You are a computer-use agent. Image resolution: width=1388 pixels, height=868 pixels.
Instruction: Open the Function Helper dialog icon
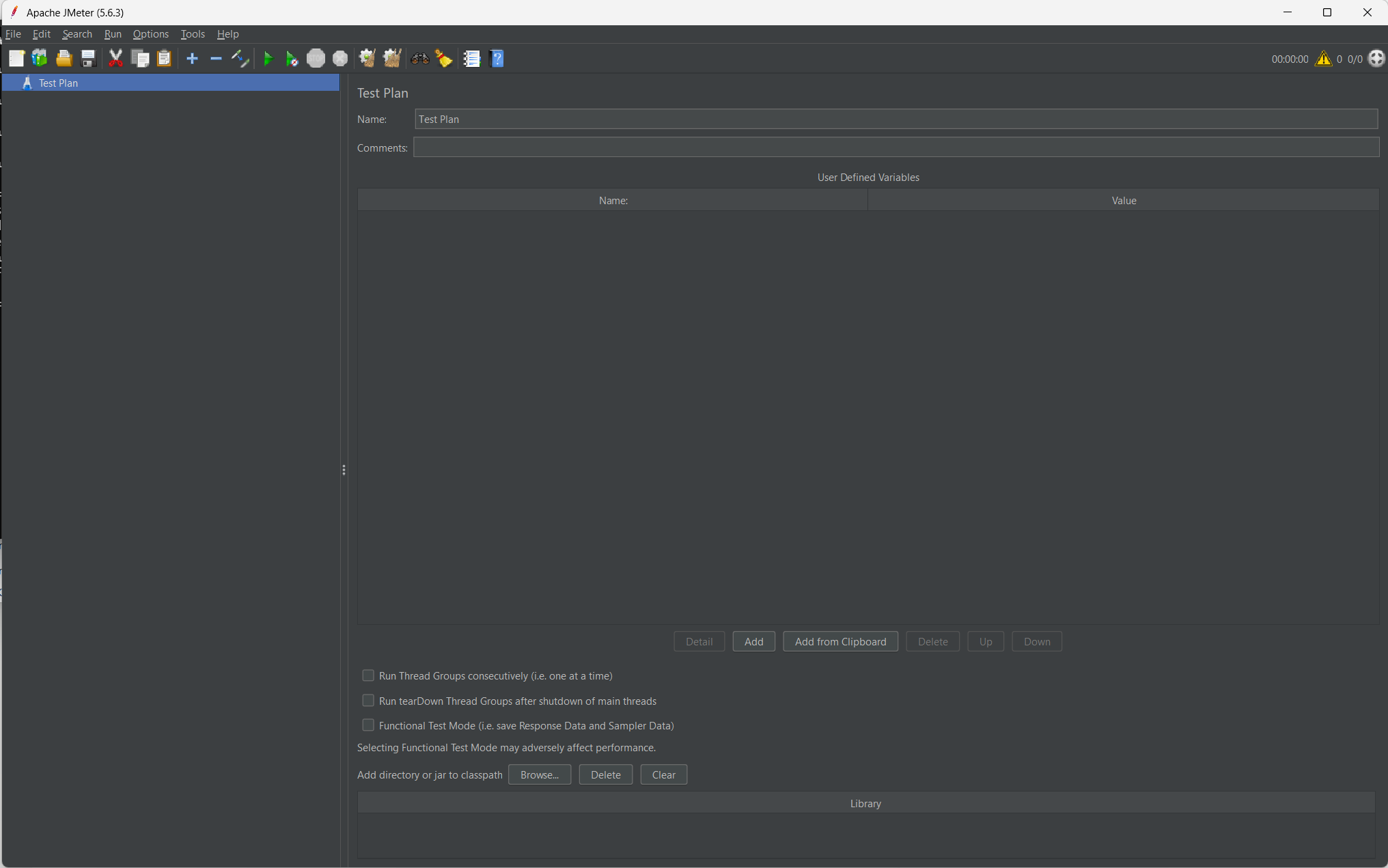click(471, 59)
